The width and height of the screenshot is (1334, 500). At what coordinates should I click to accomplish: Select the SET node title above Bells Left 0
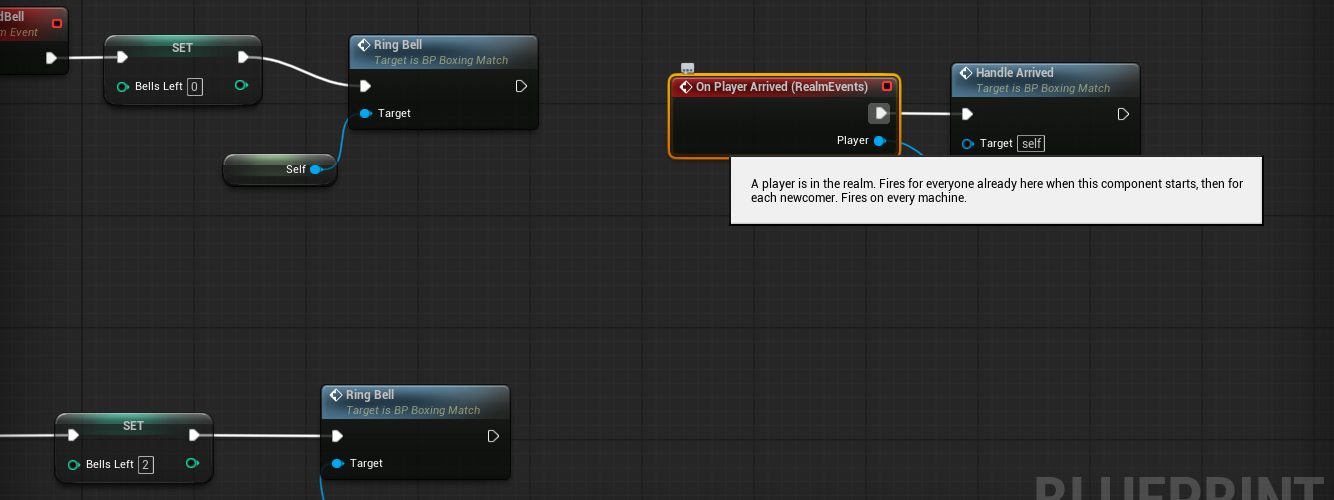pyautogui.click(x=183, y=47)
